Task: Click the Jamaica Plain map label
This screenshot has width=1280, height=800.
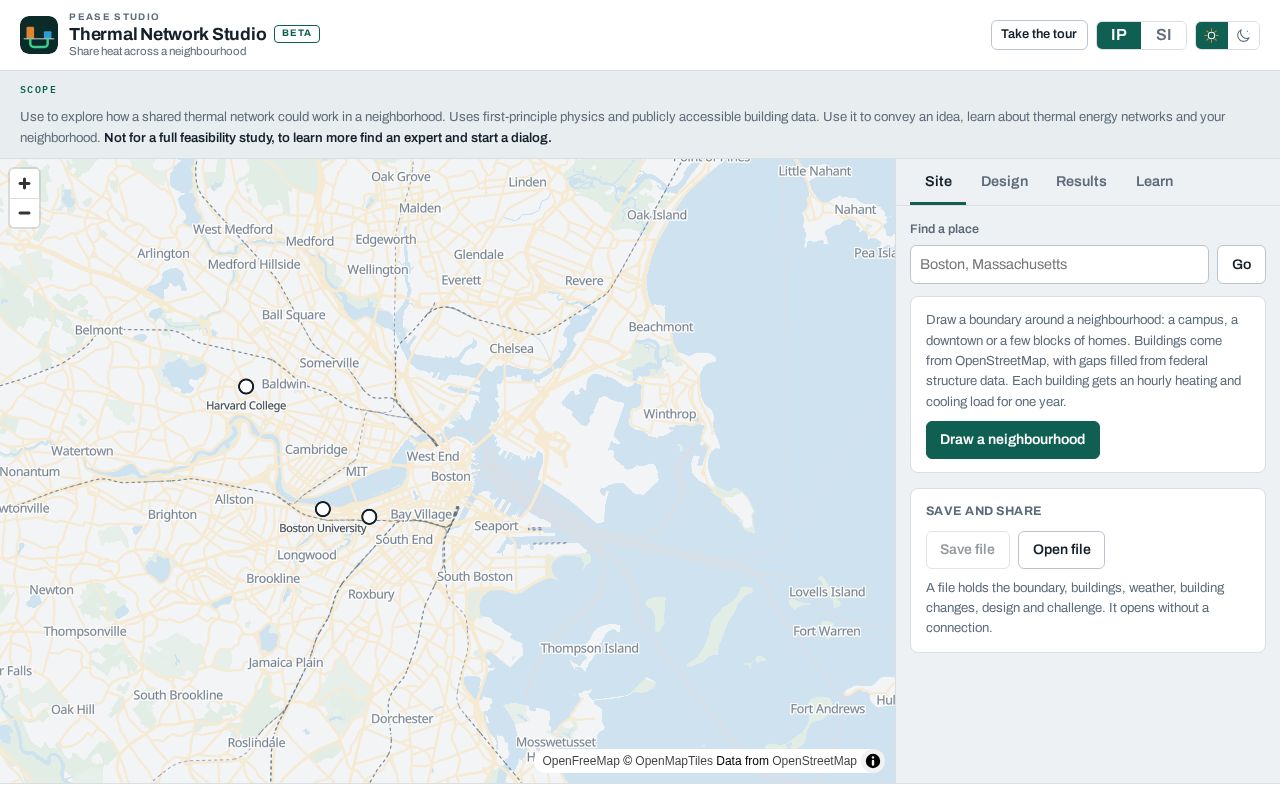Action: point(286,662)
